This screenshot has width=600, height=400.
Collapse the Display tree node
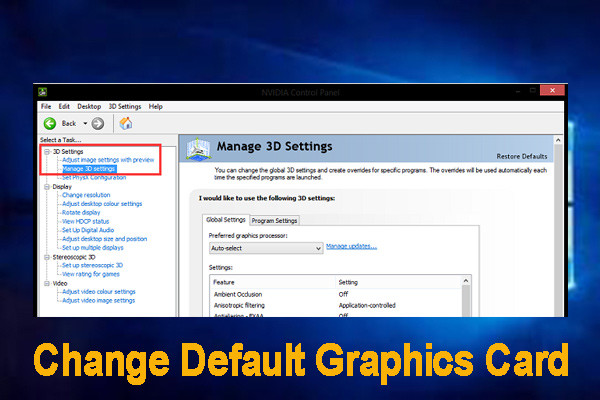(x=45, y=186)
